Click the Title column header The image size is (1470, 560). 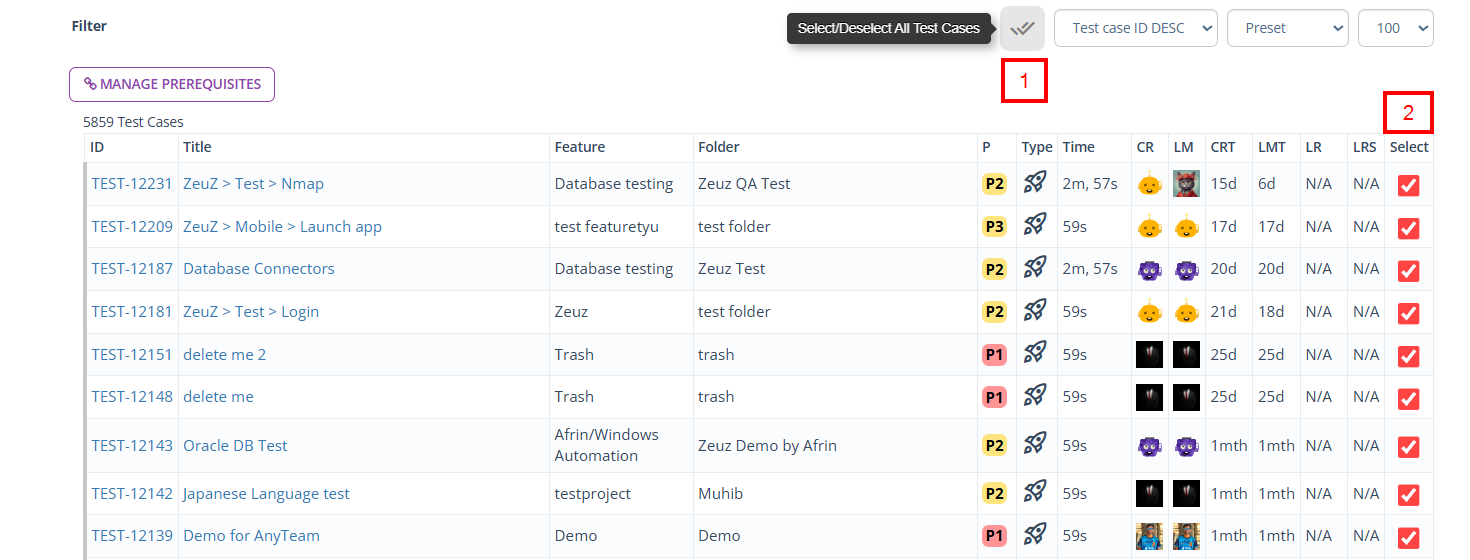click(x=197, y=147)
